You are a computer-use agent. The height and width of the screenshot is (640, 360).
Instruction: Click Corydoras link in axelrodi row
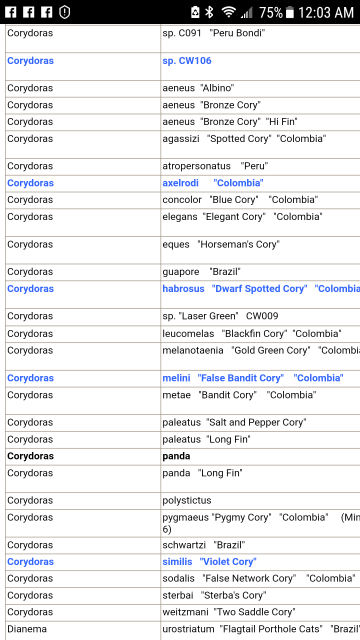coord(31,183)
